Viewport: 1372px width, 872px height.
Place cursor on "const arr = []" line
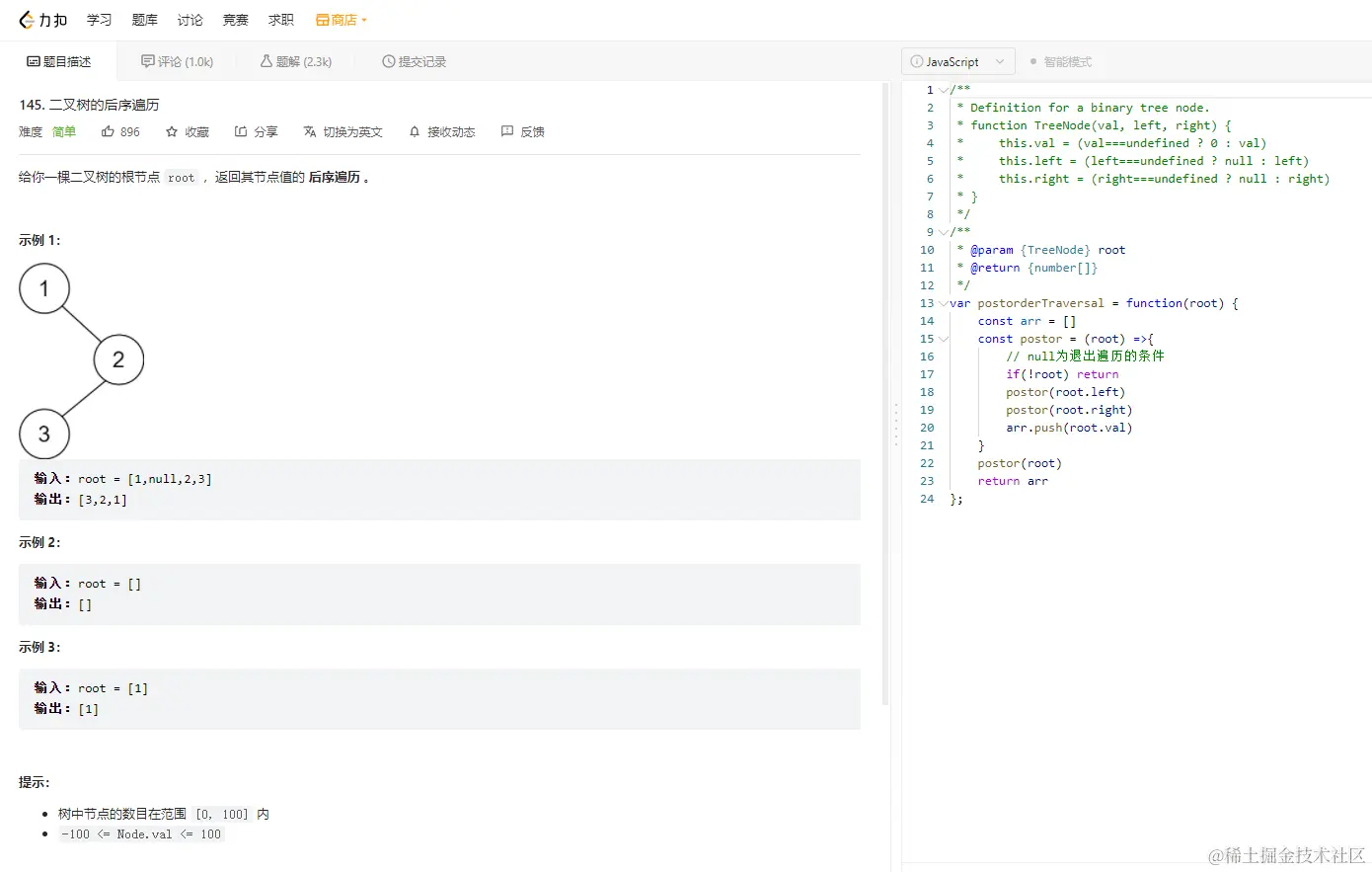coord(1027,321)
